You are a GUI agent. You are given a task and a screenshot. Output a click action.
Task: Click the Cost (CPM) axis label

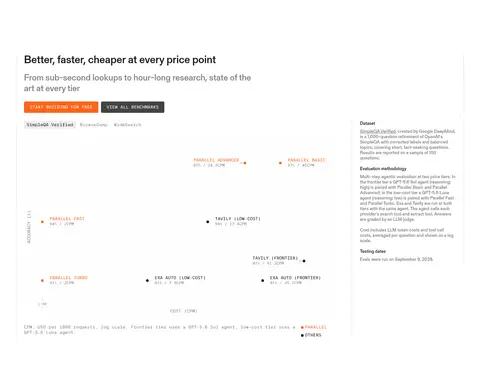point(184,311)
